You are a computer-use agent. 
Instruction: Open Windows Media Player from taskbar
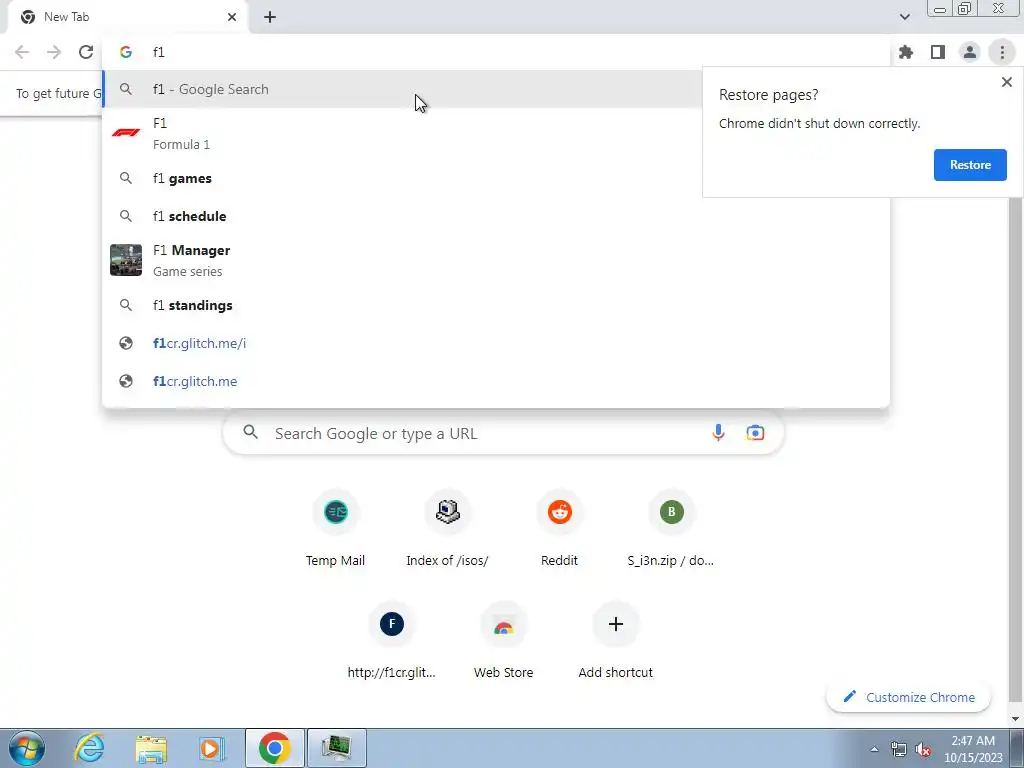211,748
